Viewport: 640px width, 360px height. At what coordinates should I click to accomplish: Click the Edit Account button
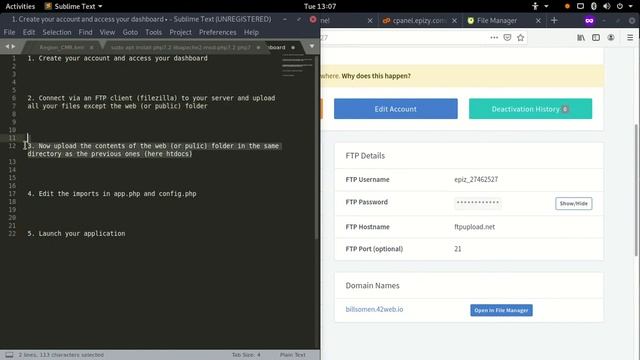(x=396, y=109)
